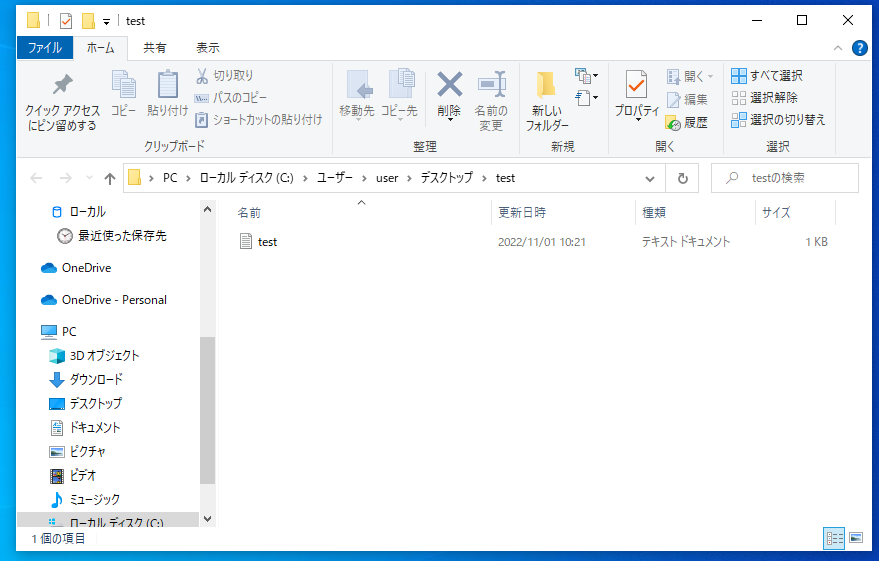Click すべて選択 (Select all)
This screenshot has height=561, width=879.
(767, 75)
